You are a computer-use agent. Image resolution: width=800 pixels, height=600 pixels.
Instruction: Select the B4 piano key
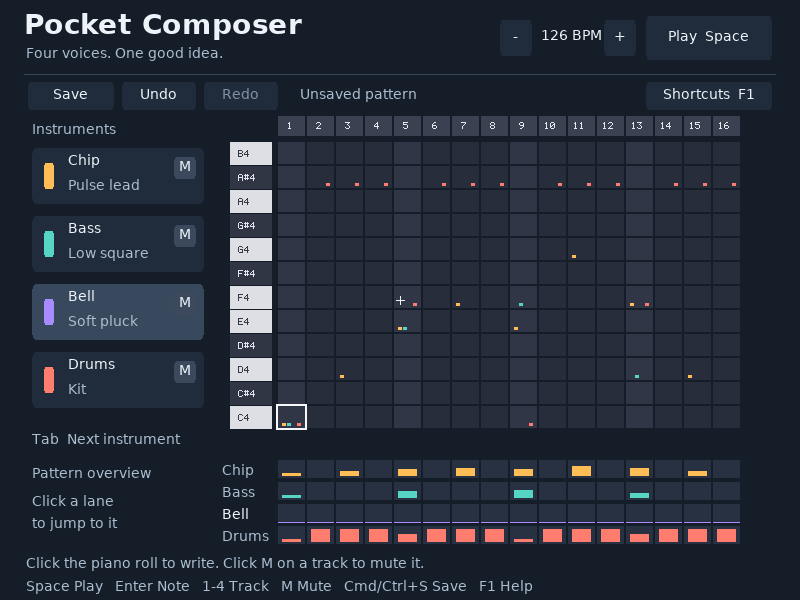point(251,154)
